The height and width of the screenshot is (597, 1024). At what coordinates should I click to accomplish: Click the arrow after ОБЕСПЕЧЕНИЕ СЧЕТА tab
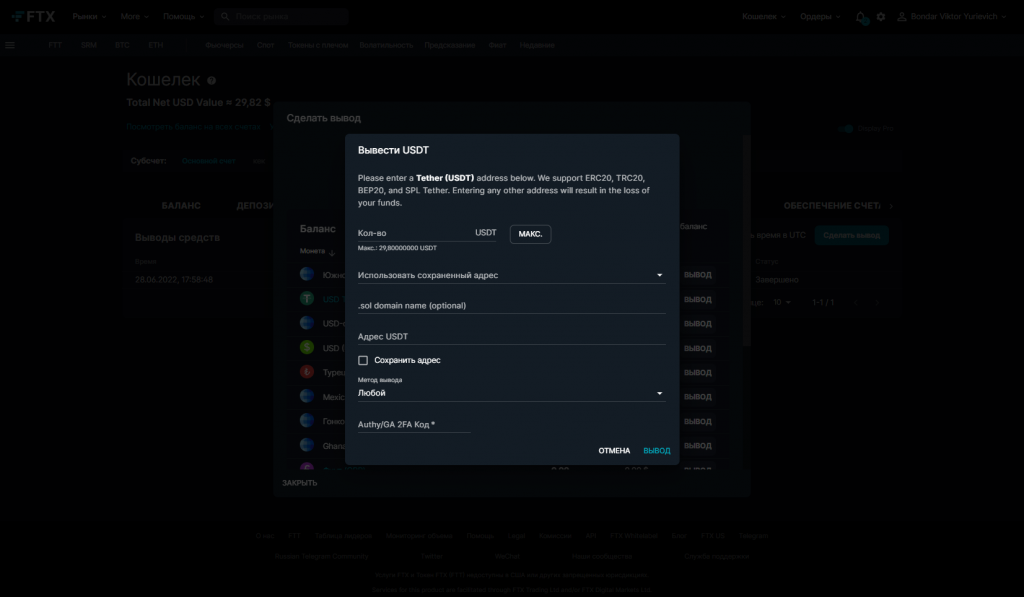tap(891, 206)
